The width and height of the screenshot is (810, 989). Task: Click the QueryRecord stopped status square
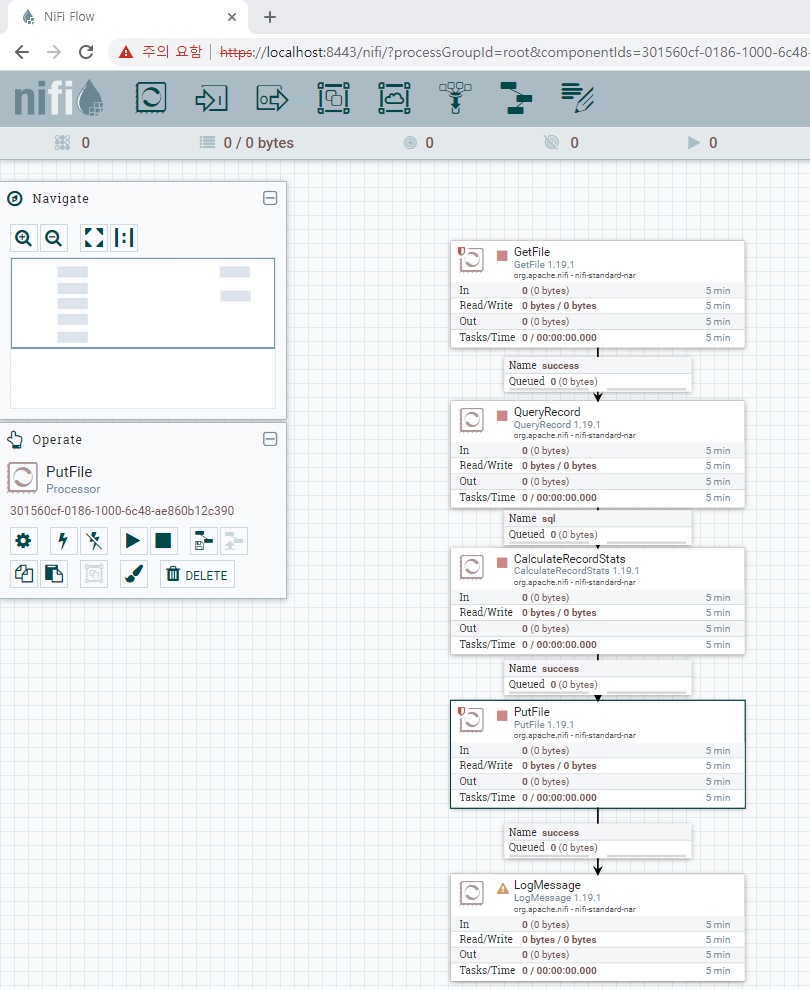pyautogui.click(x=502, y=416)
